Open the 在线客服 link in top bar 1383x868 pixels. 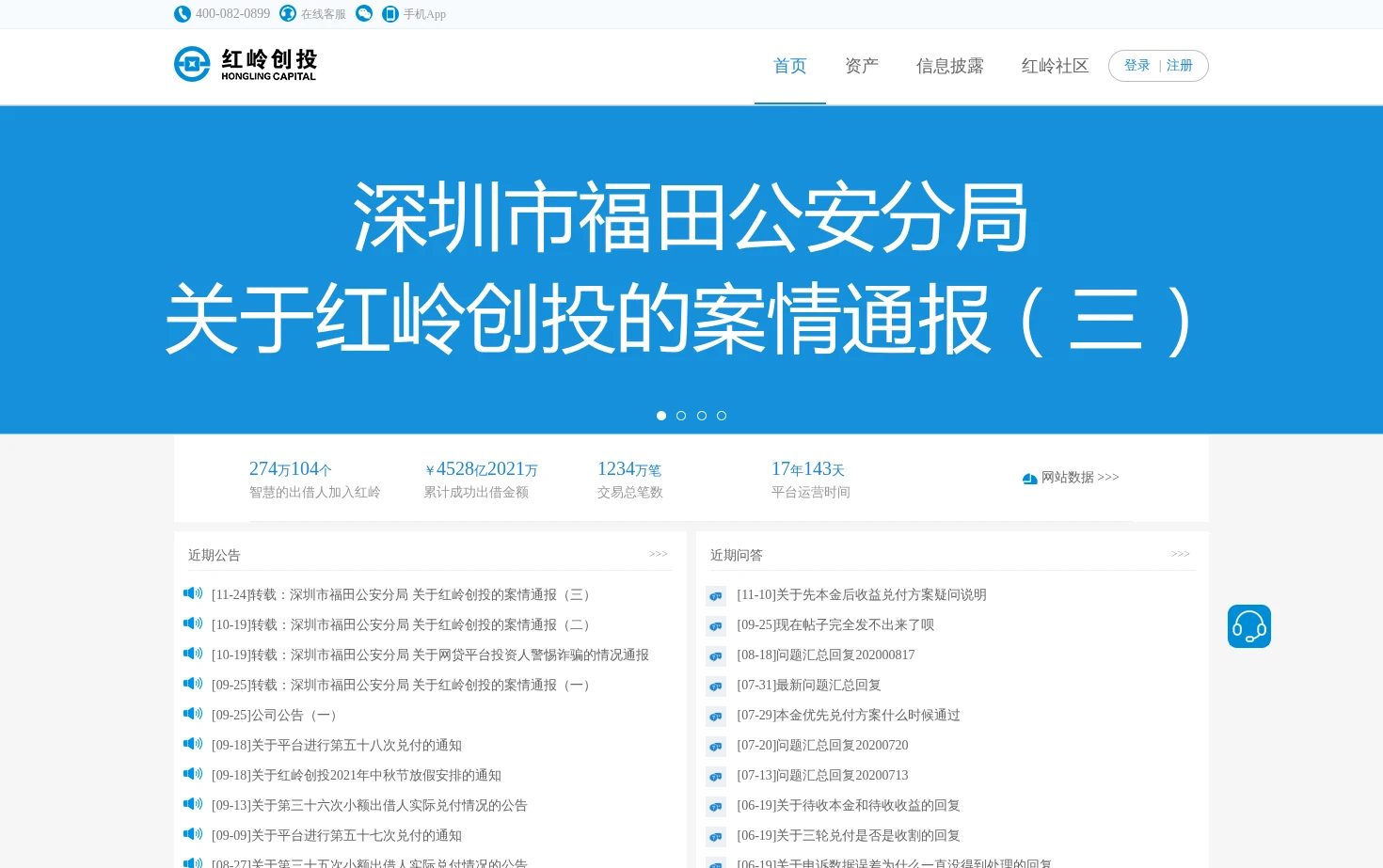tap(324, 14)
